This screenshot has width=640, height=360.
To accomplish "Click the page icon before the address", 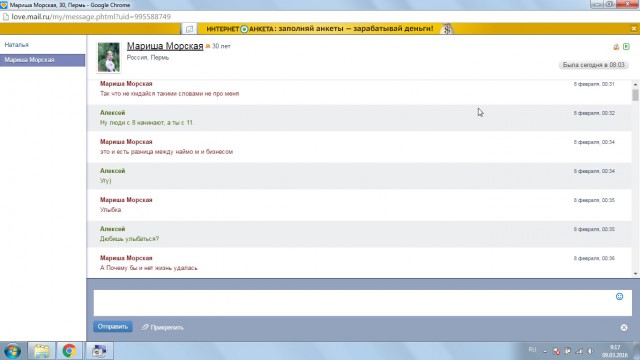I will tap(6, 17).
